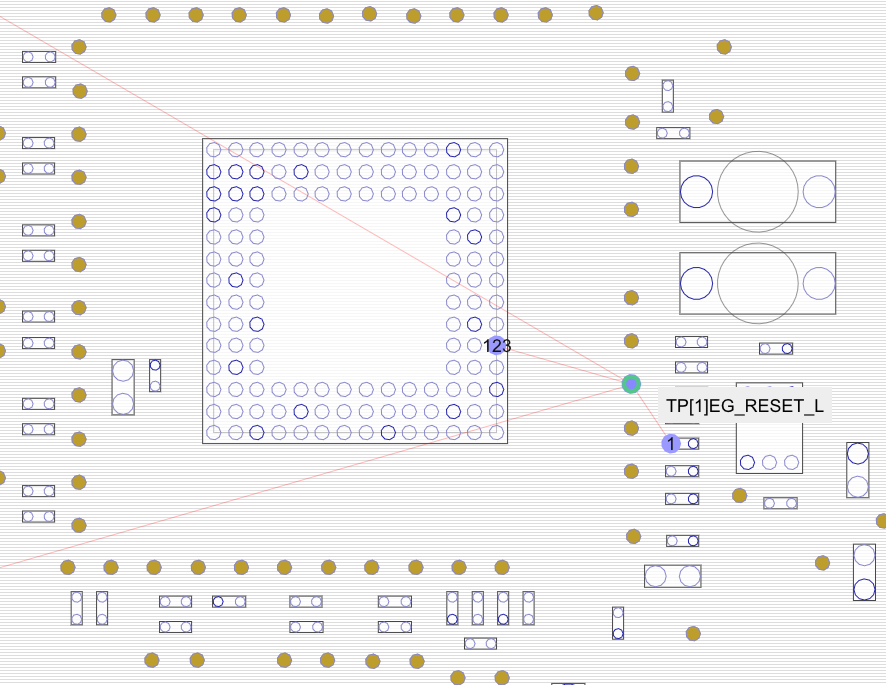Select right pad of the lower capacitor
886x685 pixels.
[x=818, y=283]
